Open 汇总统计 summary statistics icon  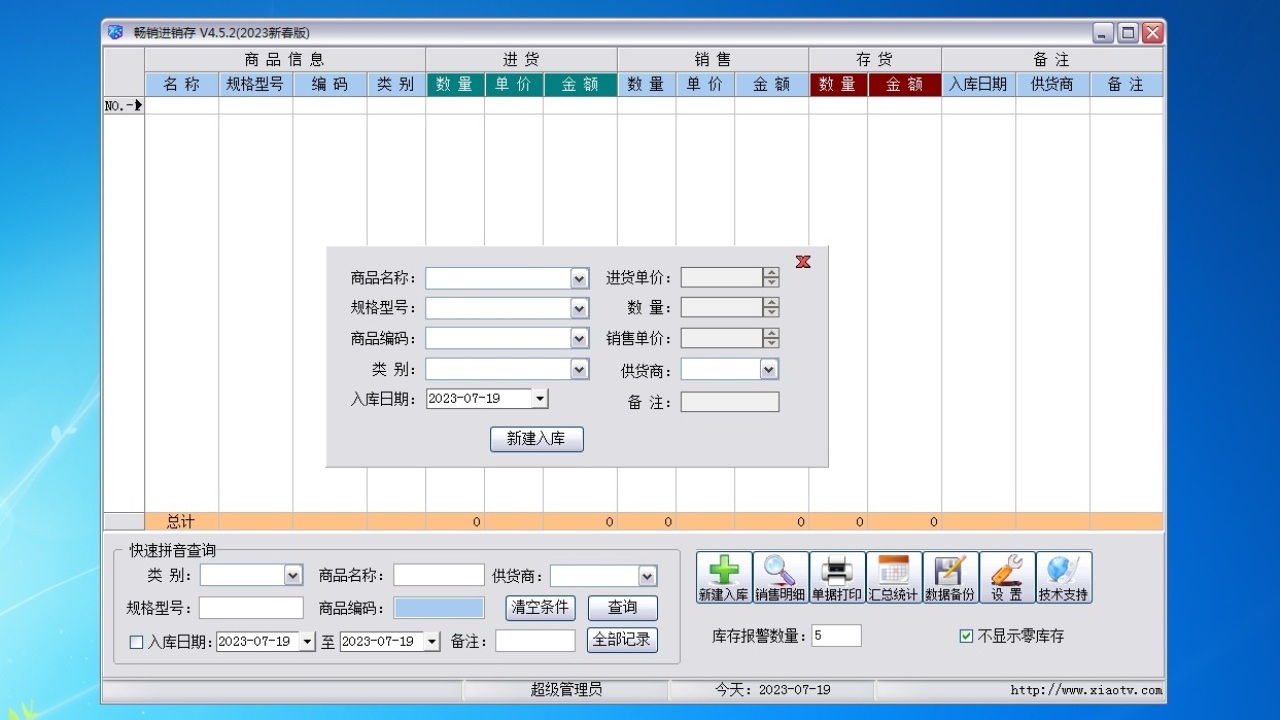[893, 576]
